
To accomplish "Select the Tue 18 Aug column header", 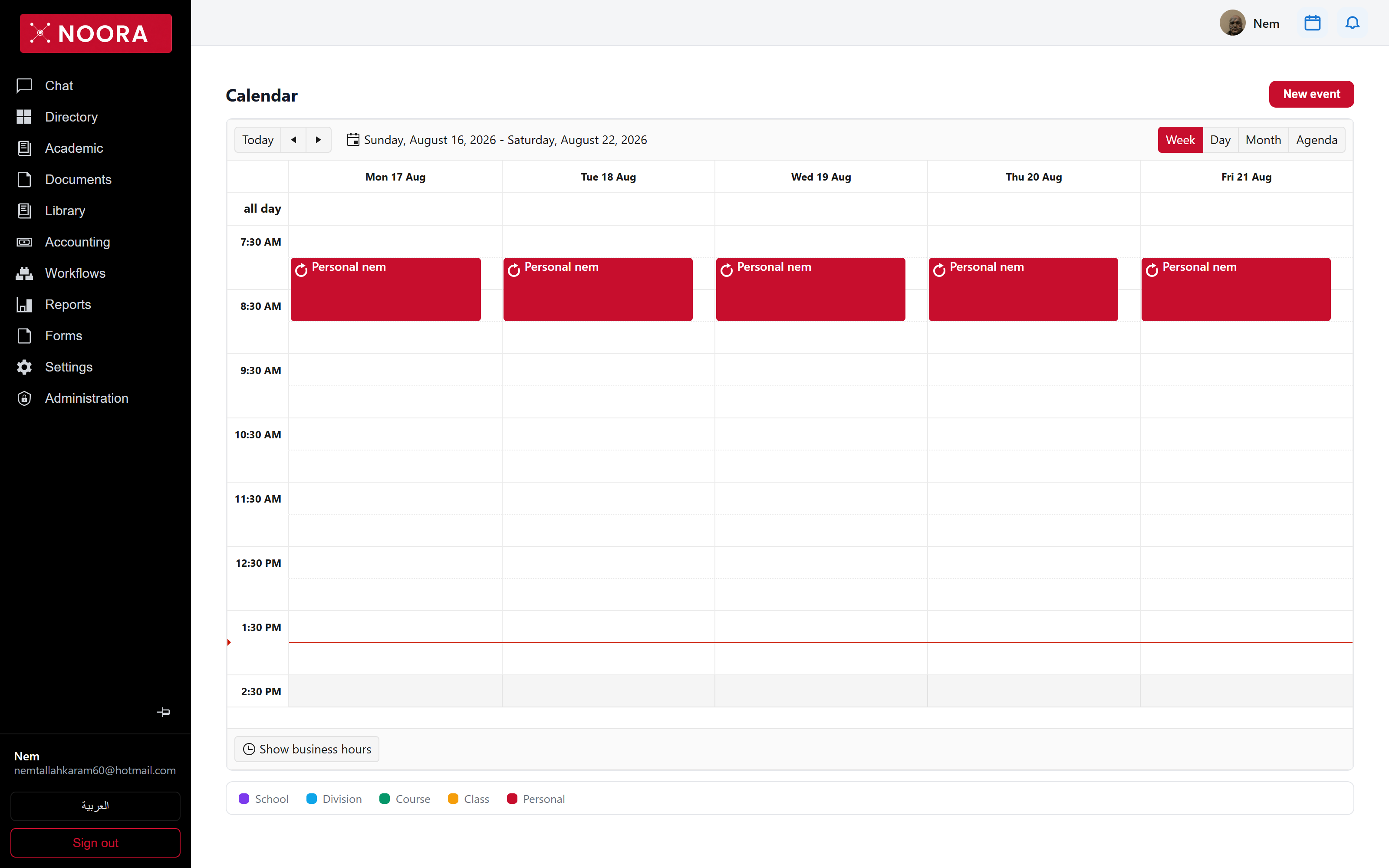I will pos(608,177).
